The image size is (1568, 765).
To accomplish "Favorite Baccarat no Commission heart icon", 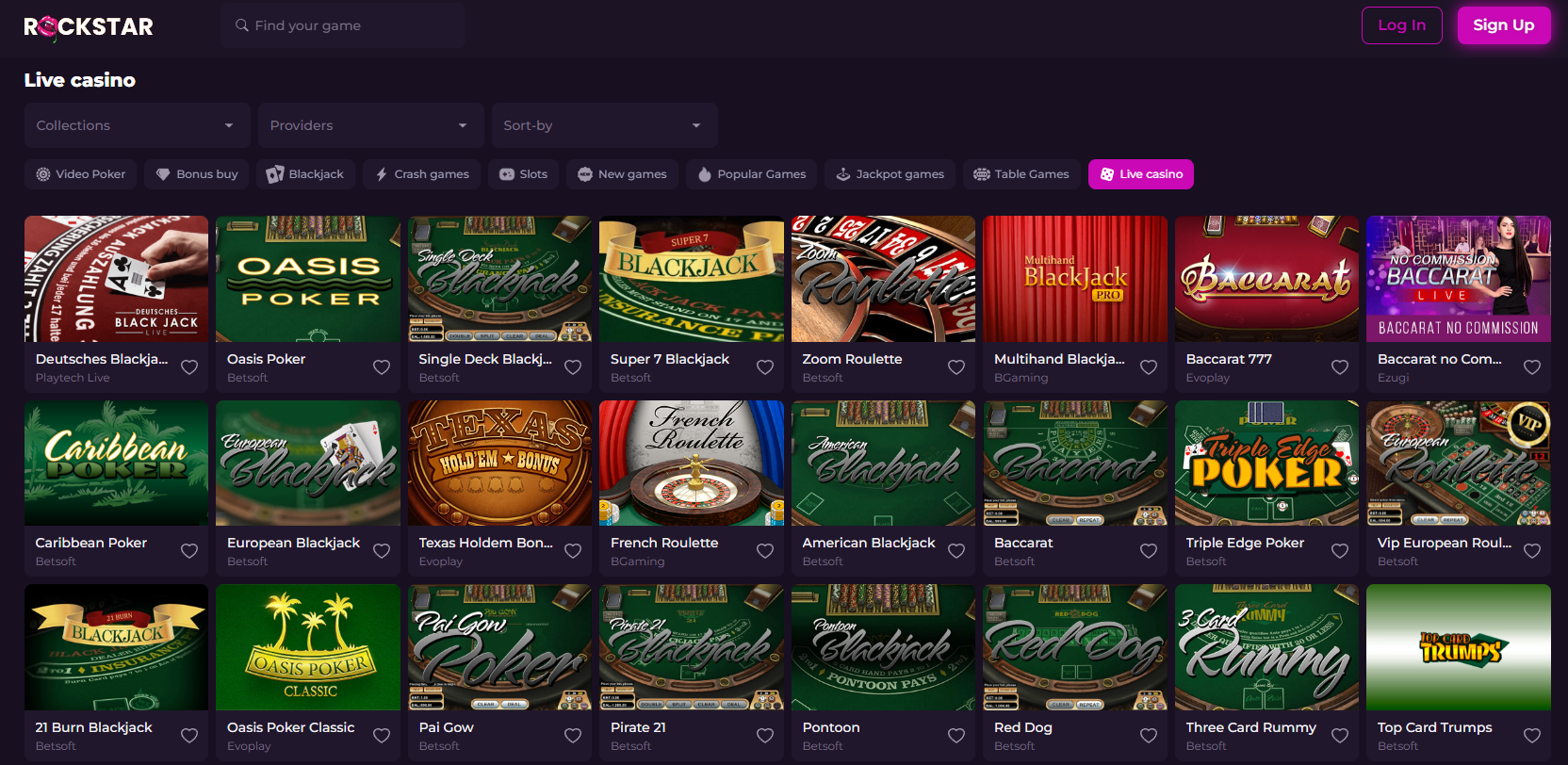I will click(1532, 367).
